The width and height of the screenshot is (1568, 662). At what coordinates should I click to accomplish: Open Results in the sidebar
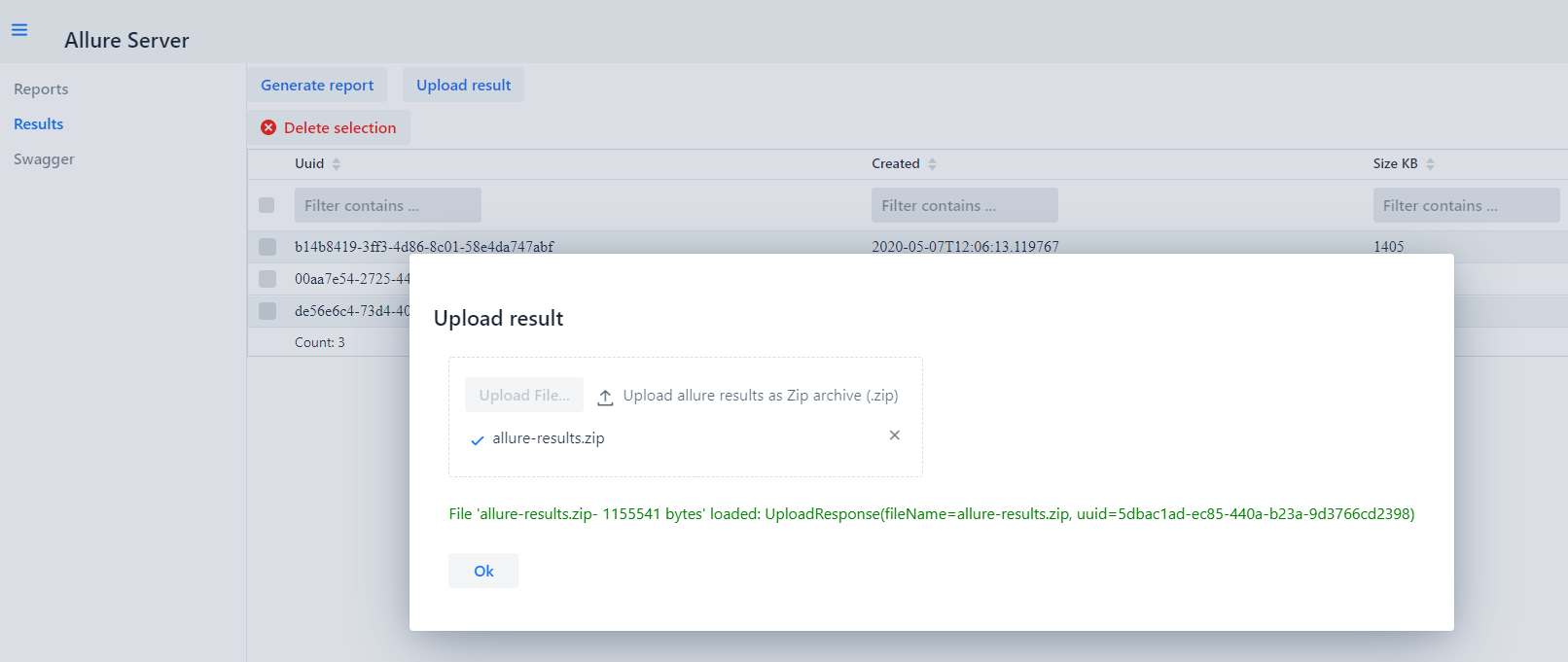[x=39, y=124]
